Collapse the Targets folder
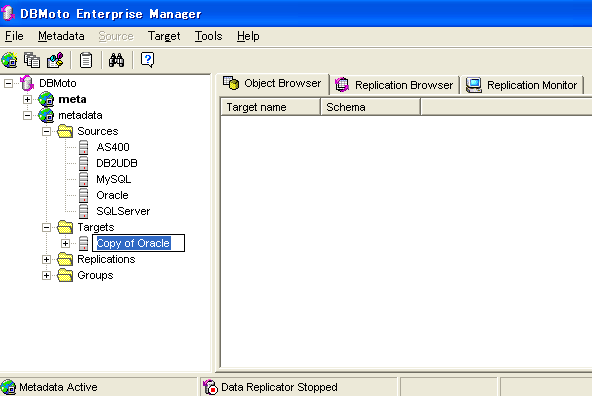The image size is (592, 396). coord(46,227)
